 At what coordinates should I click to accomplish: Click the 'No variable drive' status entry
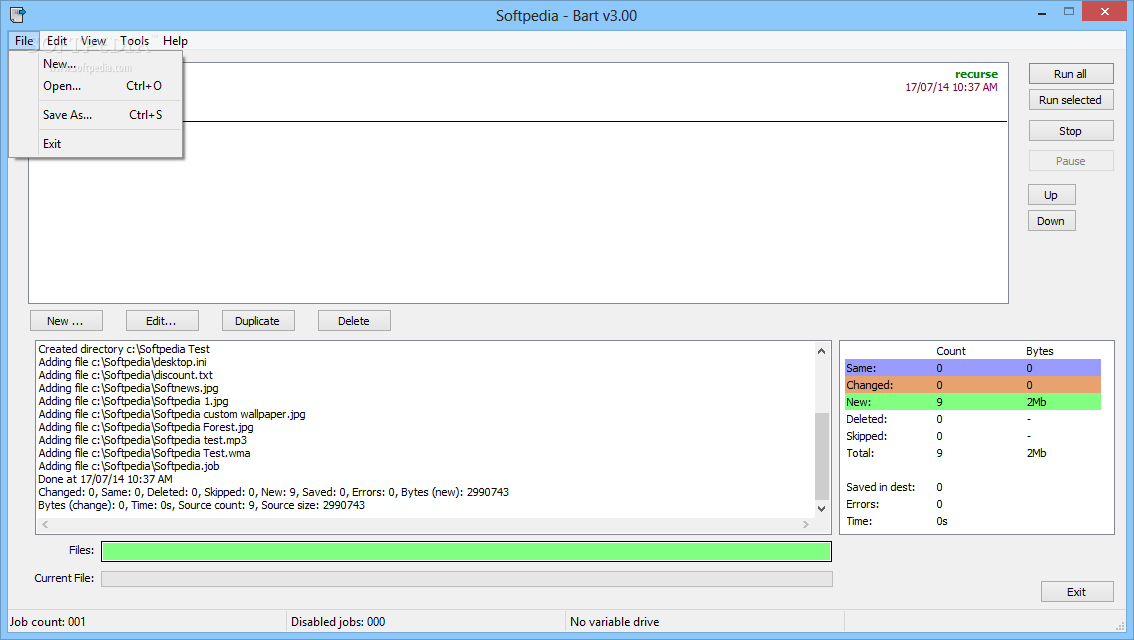[615, 621]
